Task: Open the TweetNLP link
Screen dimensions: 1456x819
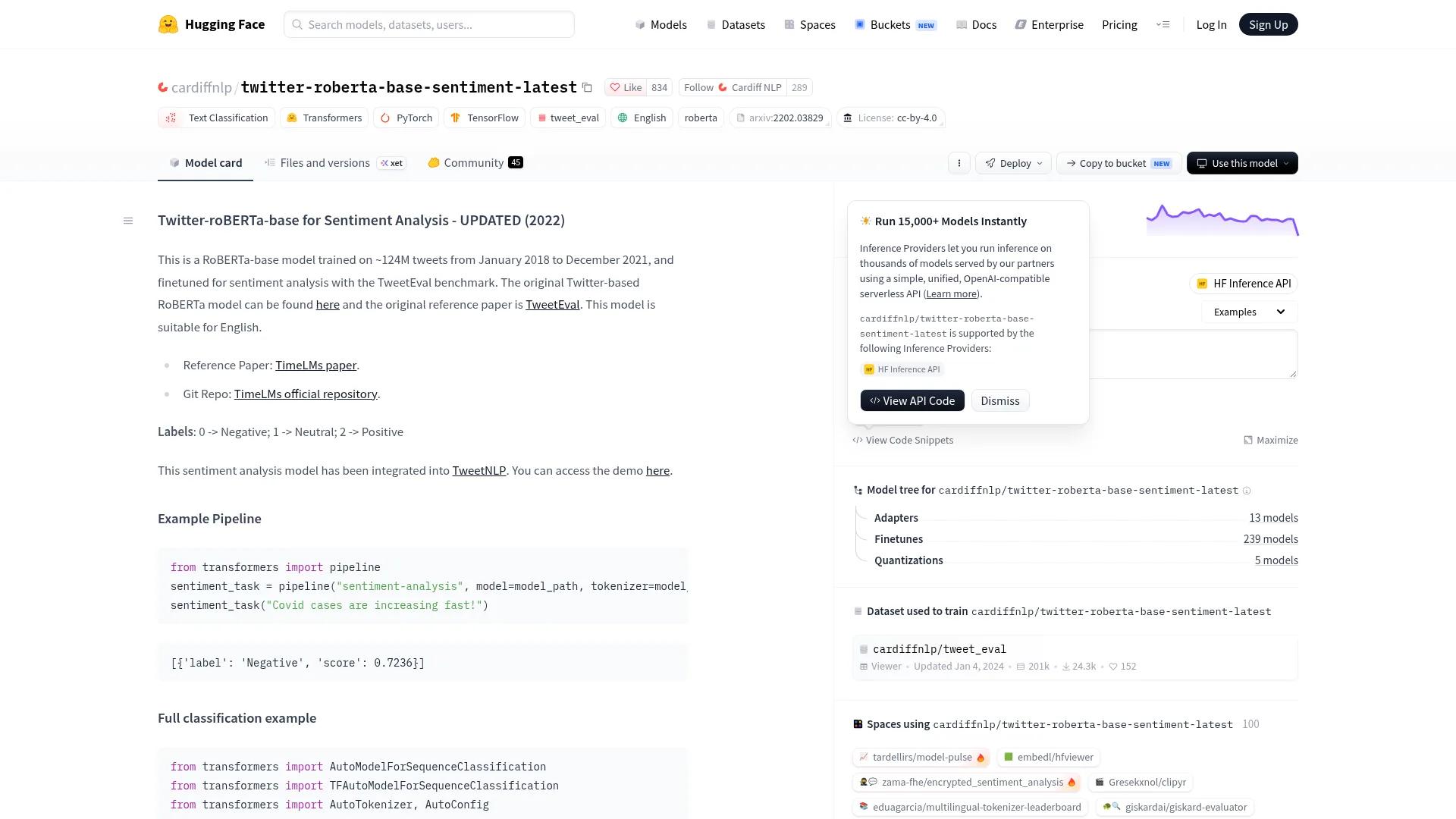Action: tap(479, 471)
